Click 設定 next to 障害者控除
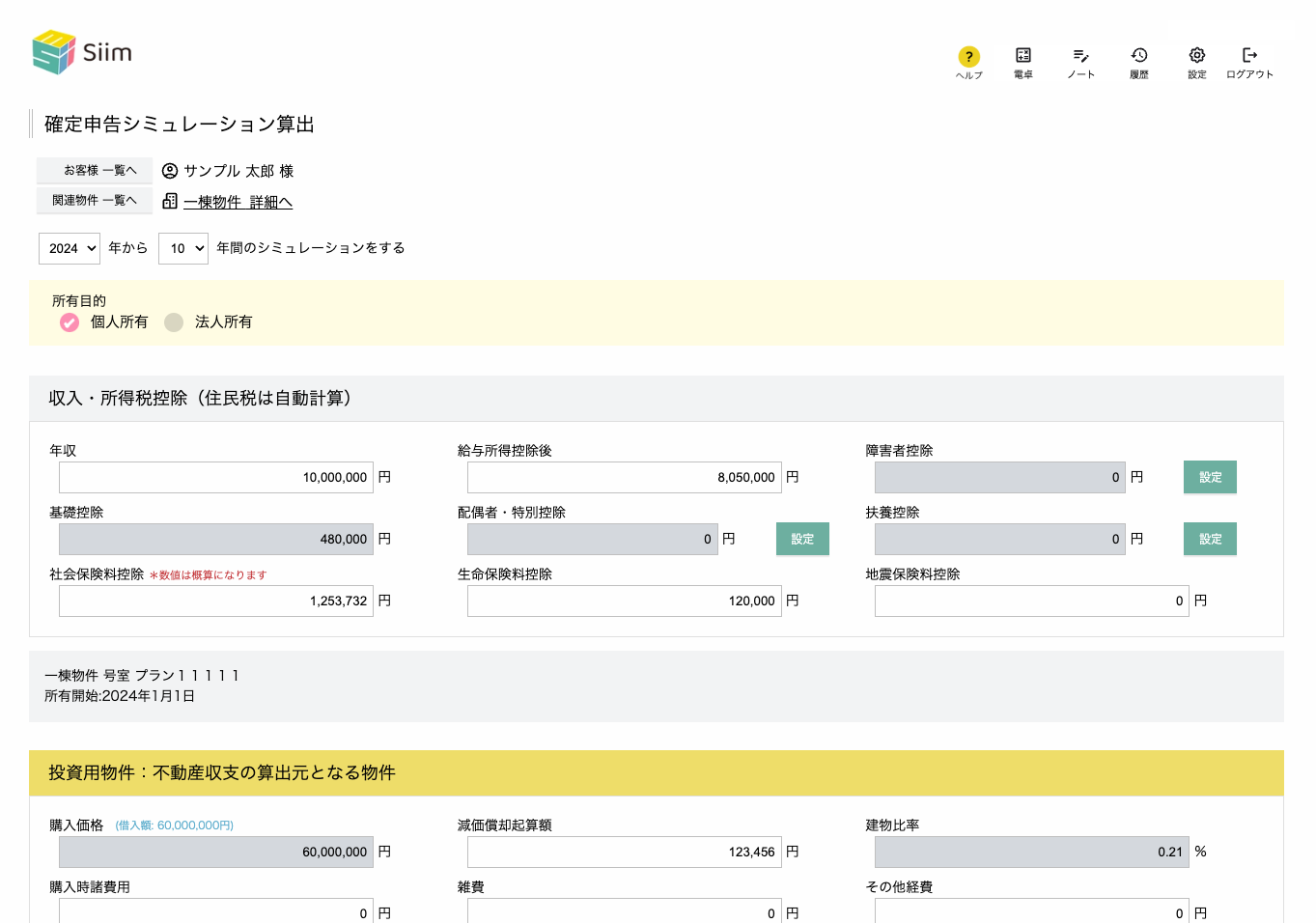Viewport: 1316px width, 923px height. (x=1210, y=477)
